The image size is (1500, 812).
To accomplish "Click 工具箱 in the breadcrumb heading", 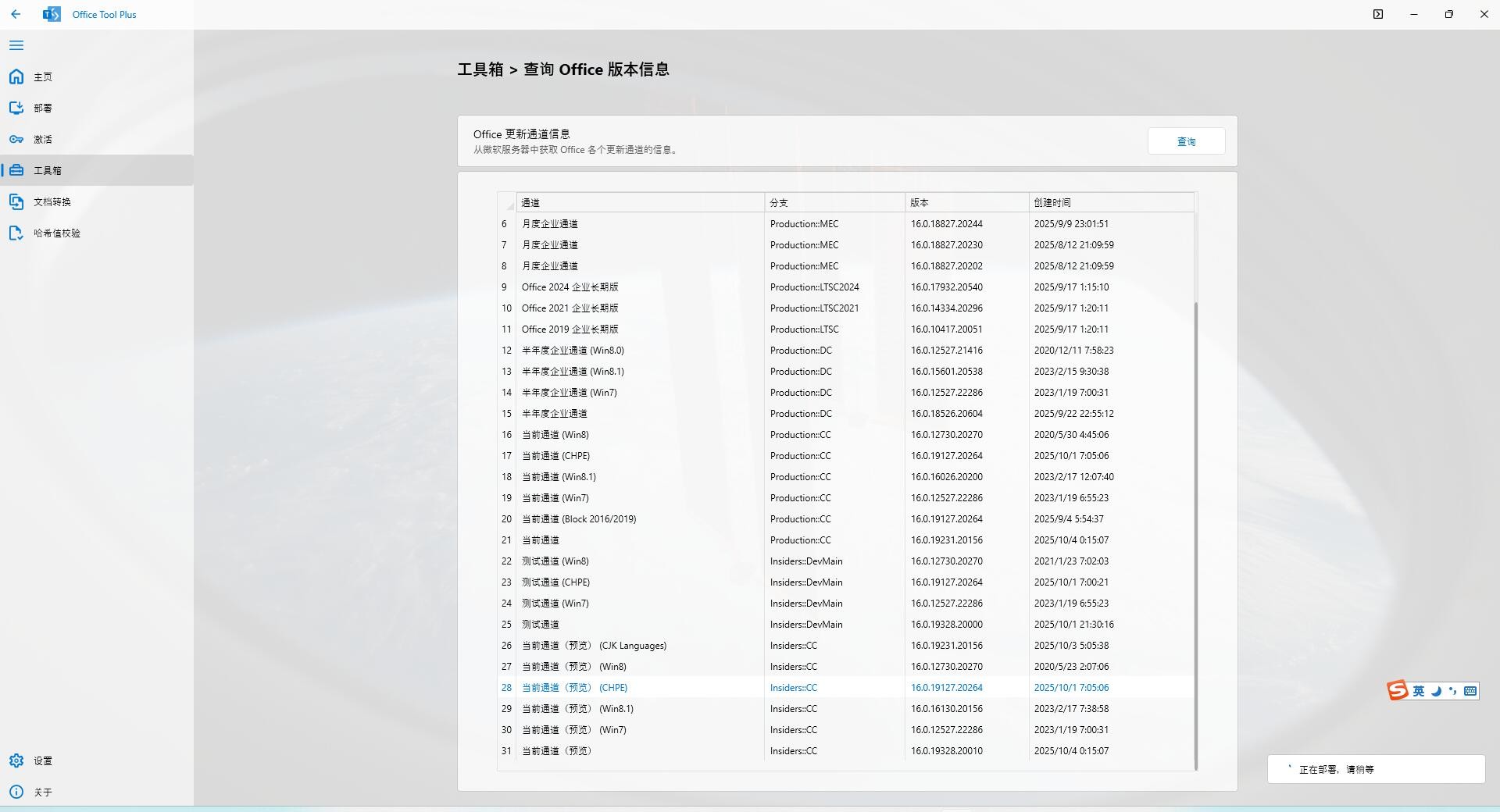I will tap(480, 69).
